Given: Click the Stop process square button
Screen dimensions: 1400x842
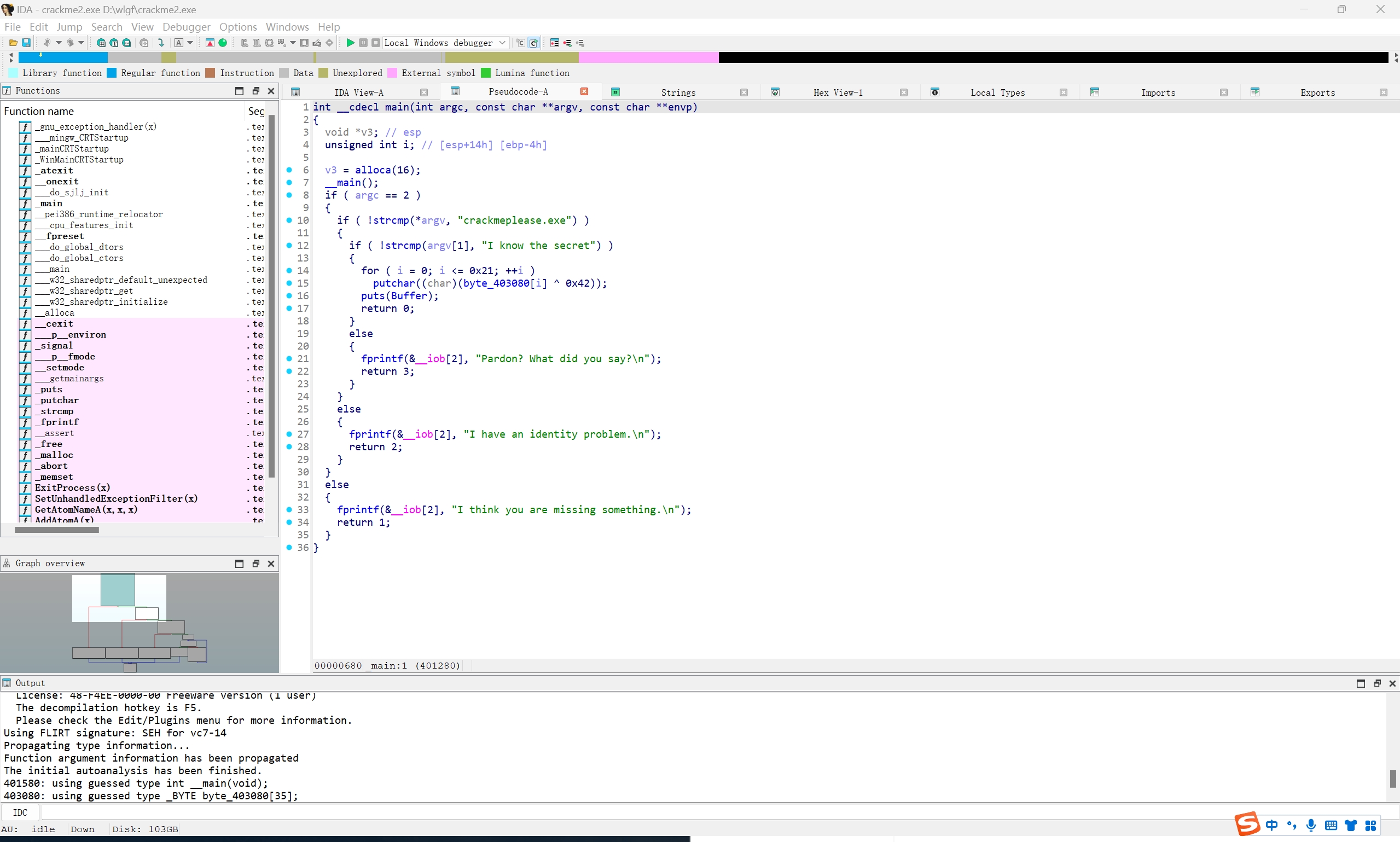Looking at the screenshot, I should pyautogui.click(x=375, y=43).
